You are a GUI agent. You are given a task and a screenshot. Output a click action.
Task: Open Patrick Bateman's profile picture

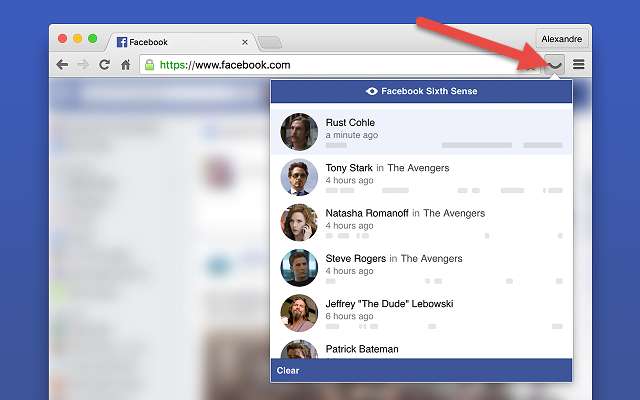(299, 349)
